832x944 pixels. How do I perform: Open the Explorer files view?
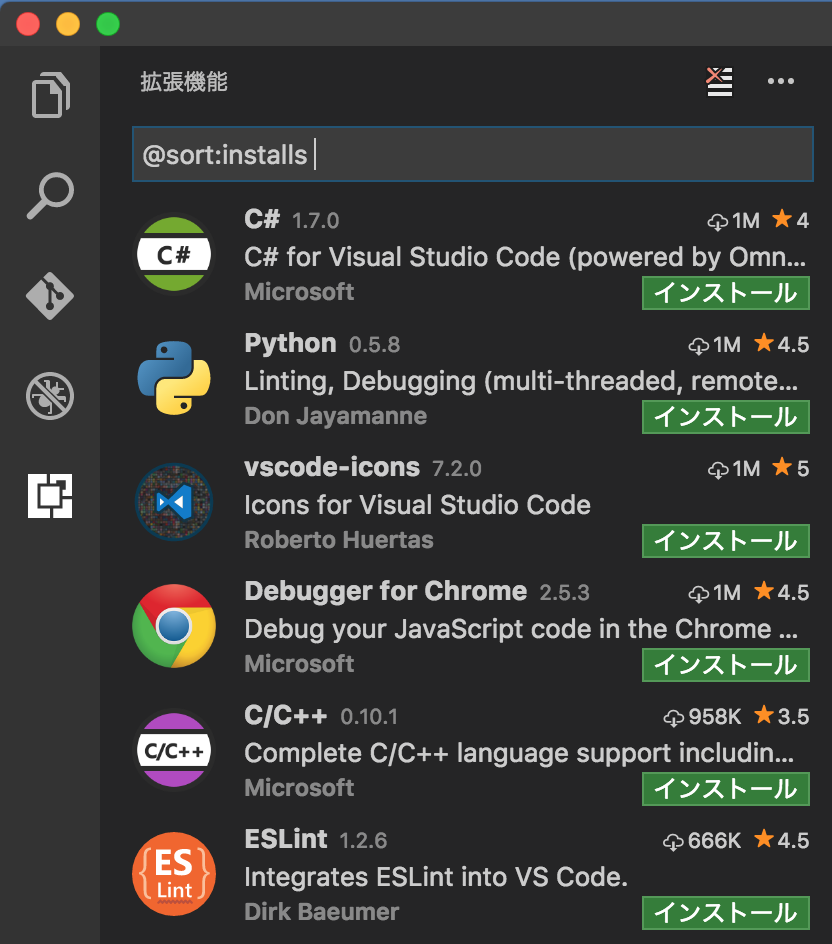click(51, 95)
